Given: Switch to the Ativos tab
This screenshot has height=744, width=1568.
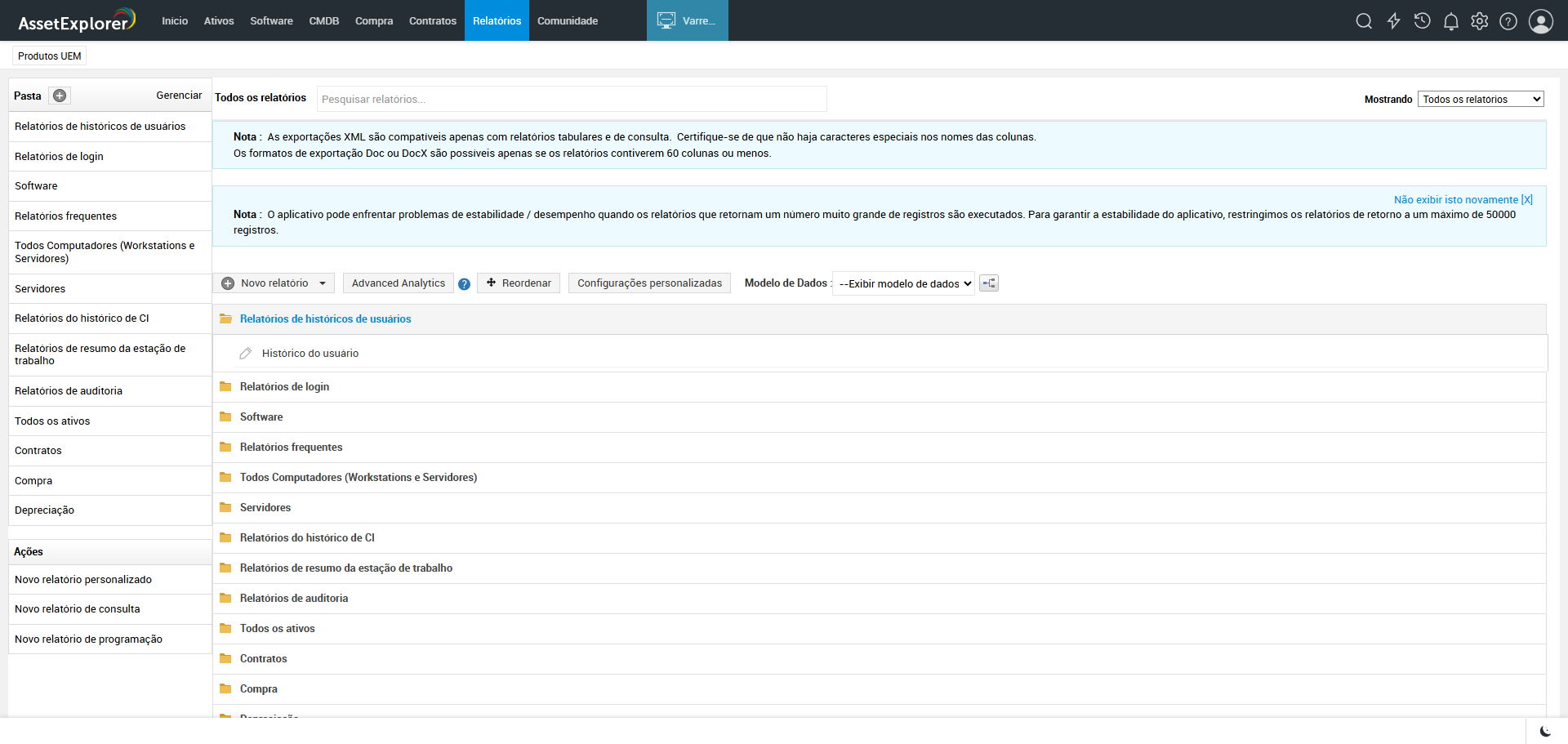Looking at the screenshot, I should tap(219, 21).
